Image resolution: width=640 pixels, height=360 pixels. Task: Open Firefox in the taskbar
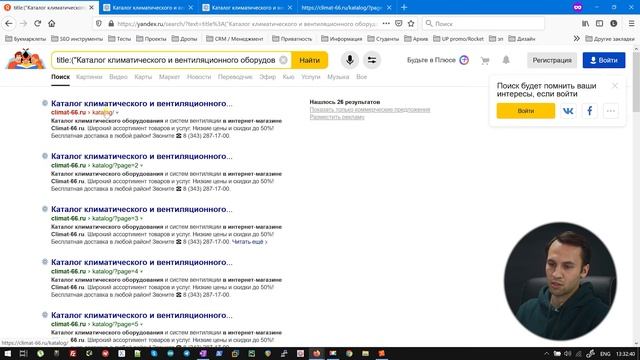[x=316, y=353]
